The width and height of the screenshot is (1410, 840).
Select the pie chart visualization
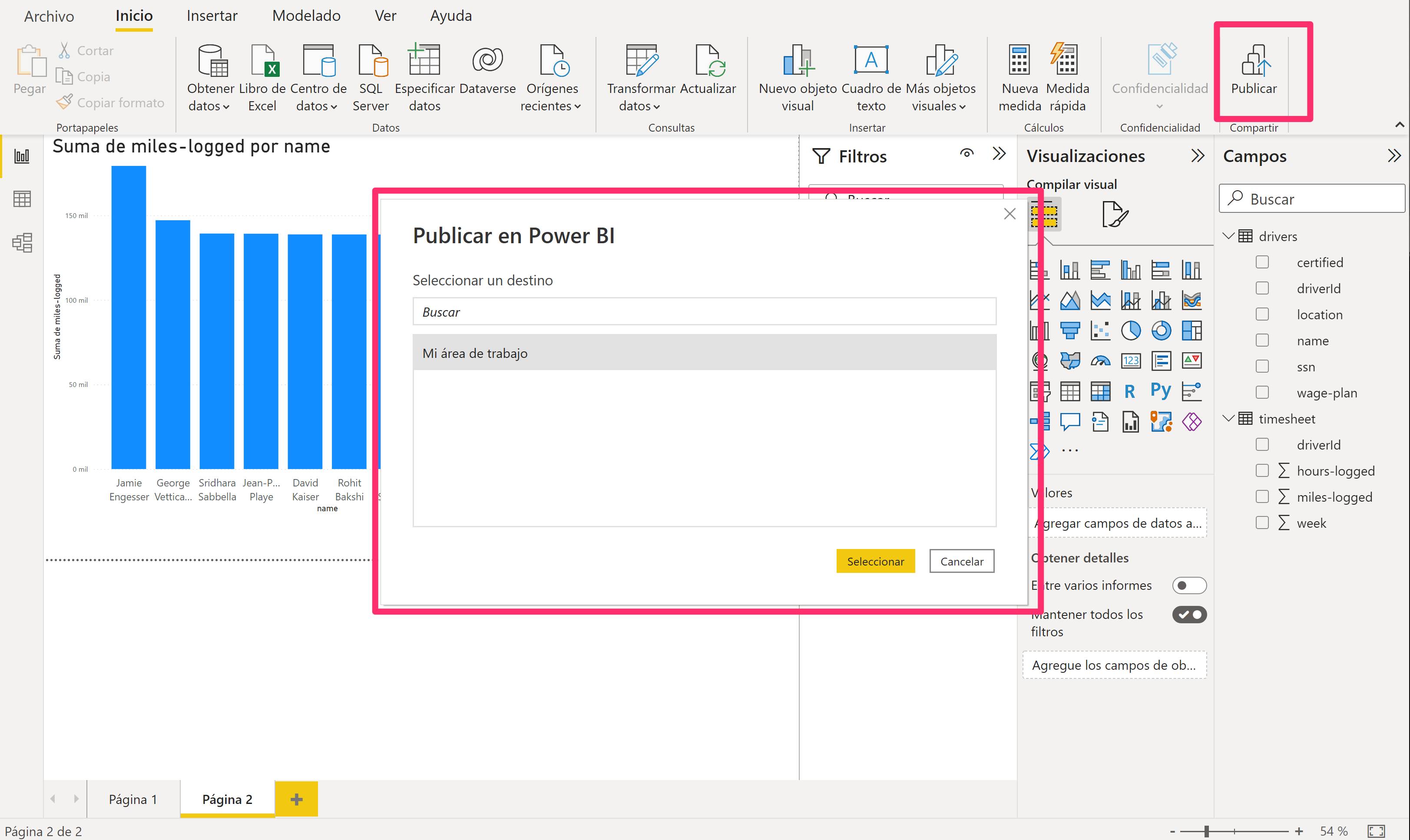pos(1130,331)
